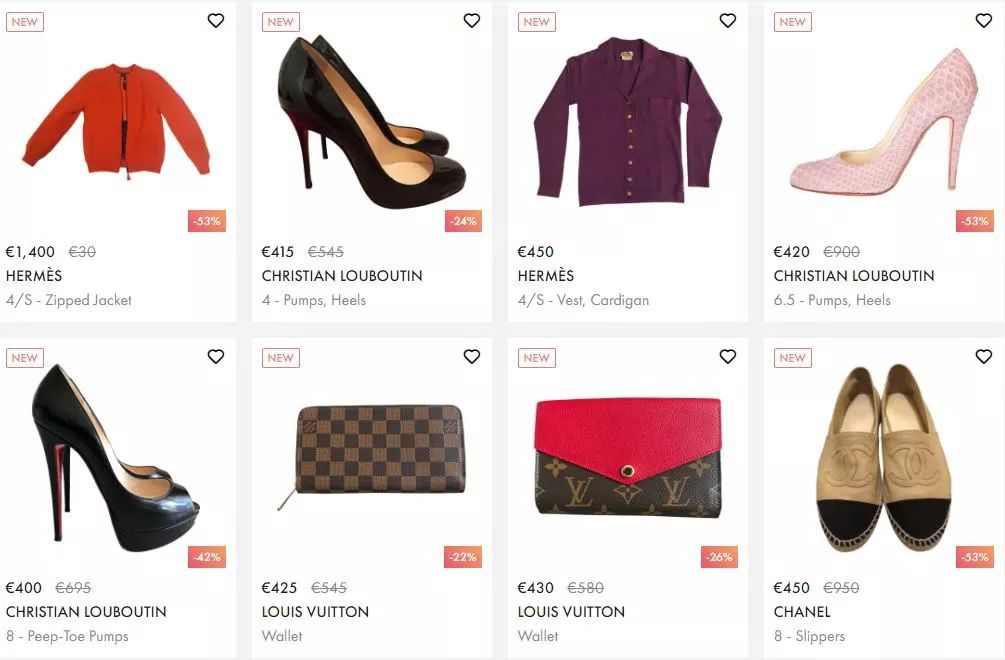Viewport: 1005px width, 660px height.
Task: Open the orange Hermès jacket photo
Action: click(117, 120)
